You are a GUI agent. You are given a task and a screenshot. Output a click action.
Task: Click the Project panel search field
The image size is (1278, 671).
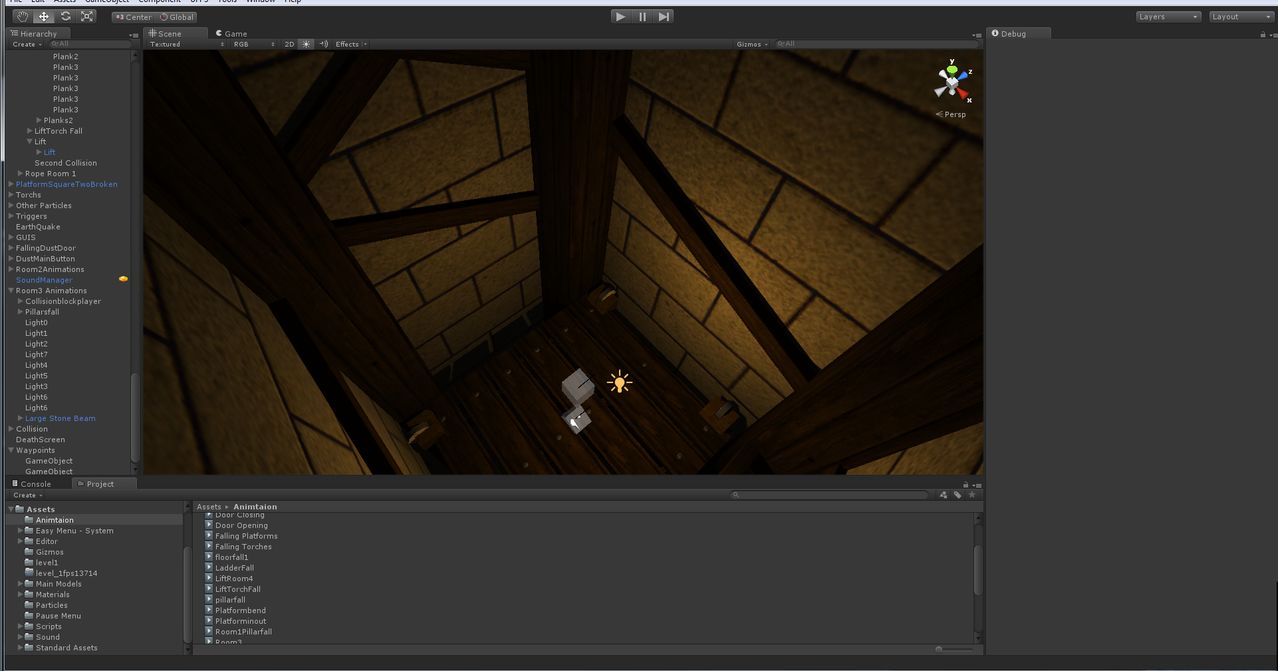[x=830, y=495]
